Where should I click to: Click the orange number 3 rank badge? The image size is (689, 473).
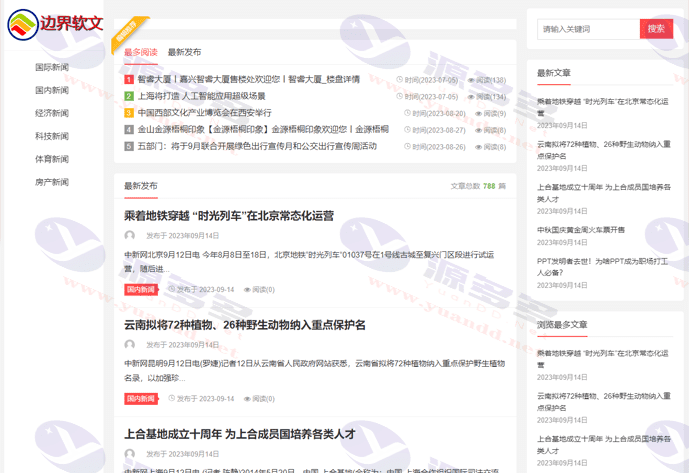129,113
